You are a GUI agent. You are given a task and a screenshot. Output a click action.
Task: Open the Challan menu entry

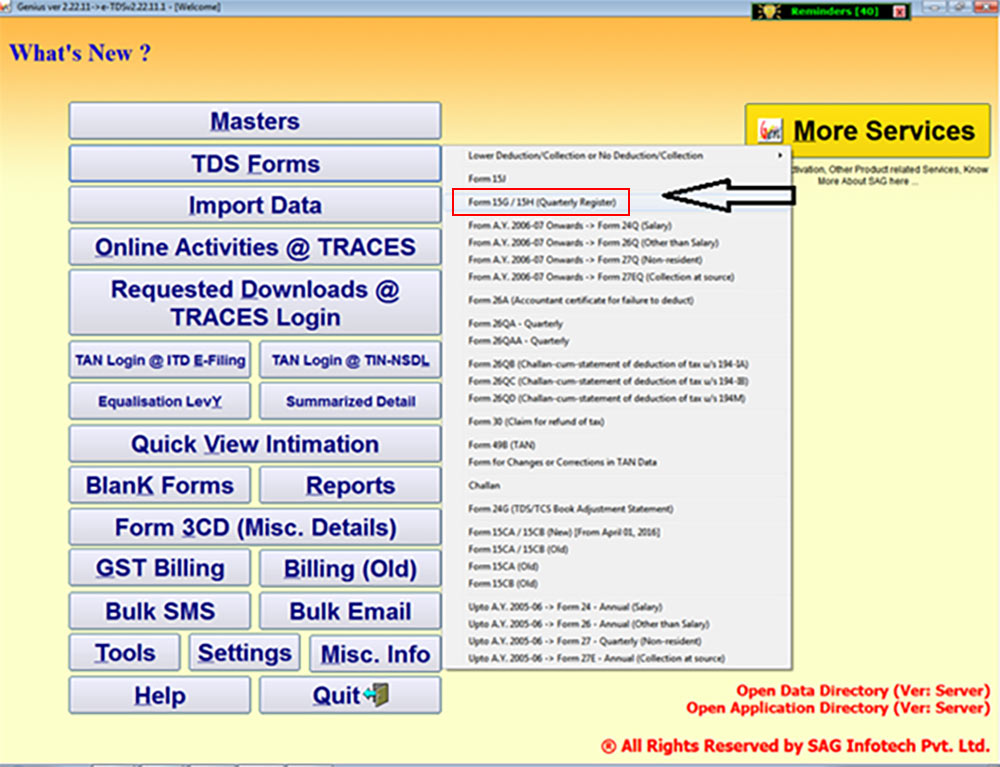tap(482, 487)
